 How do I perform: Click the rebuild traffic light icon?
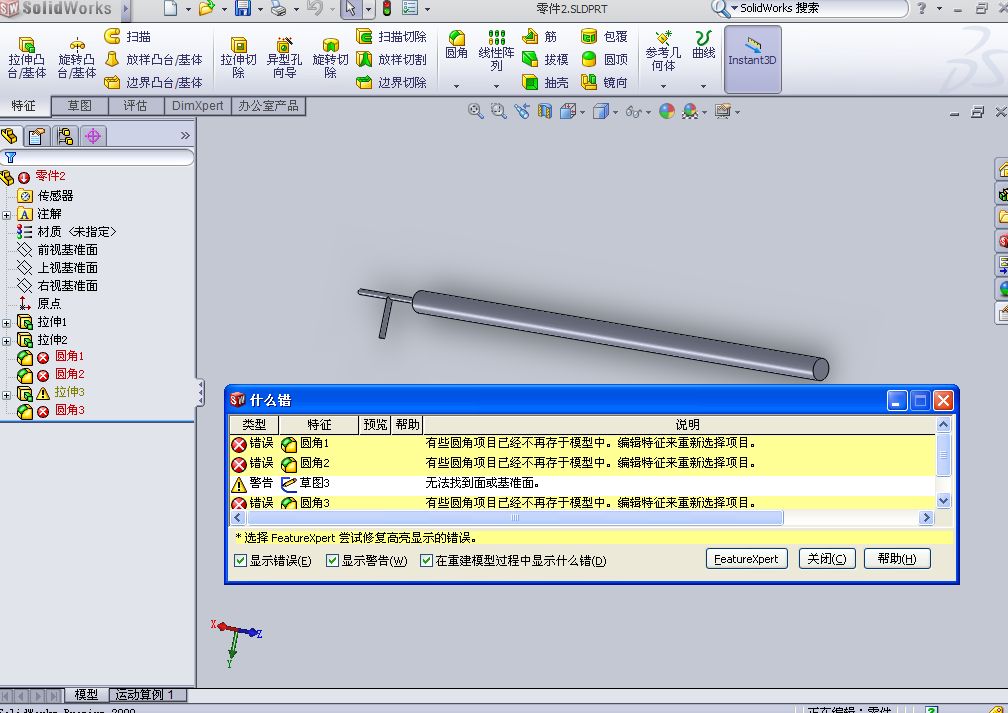[387, 8]
